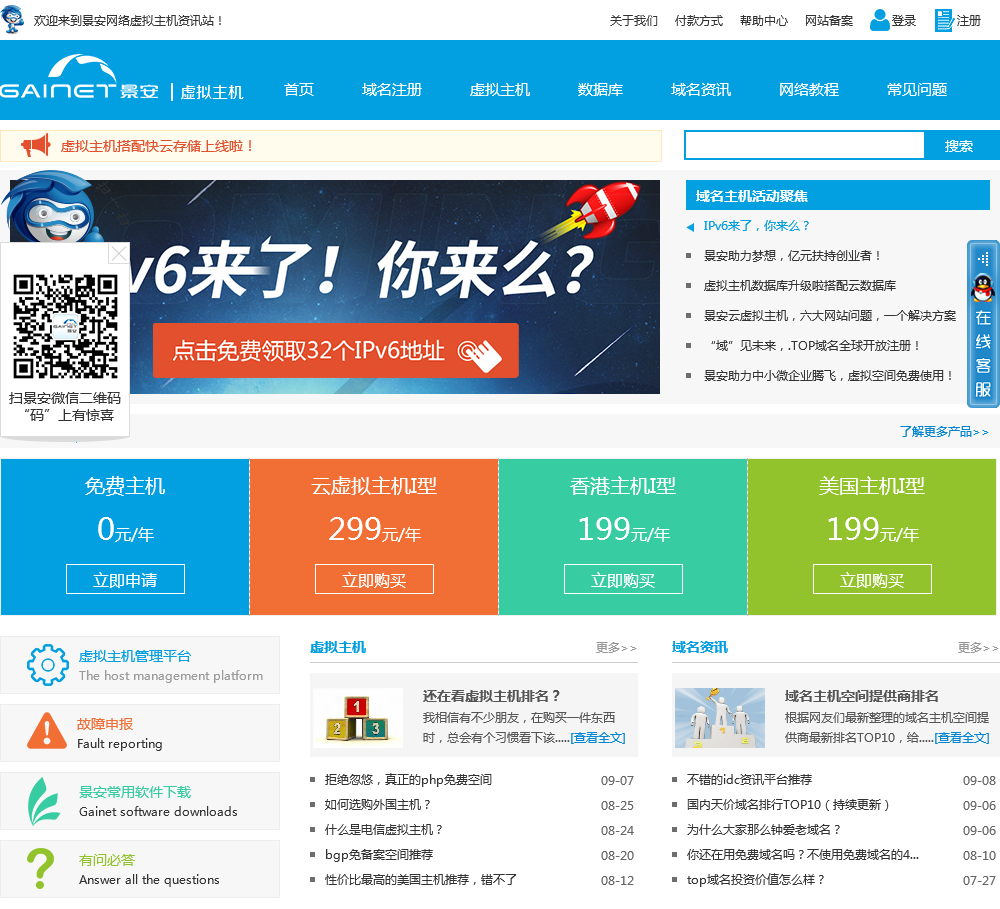Click the WeChat QR code image
Screen dimensions: 1000x909
coord(66,327)
